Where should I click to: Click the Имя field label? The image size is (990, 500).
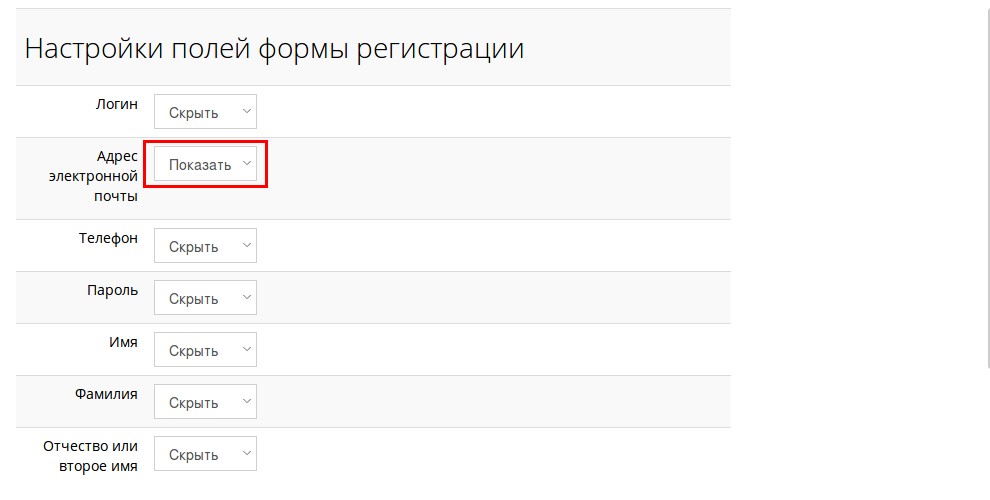[123, 342]
